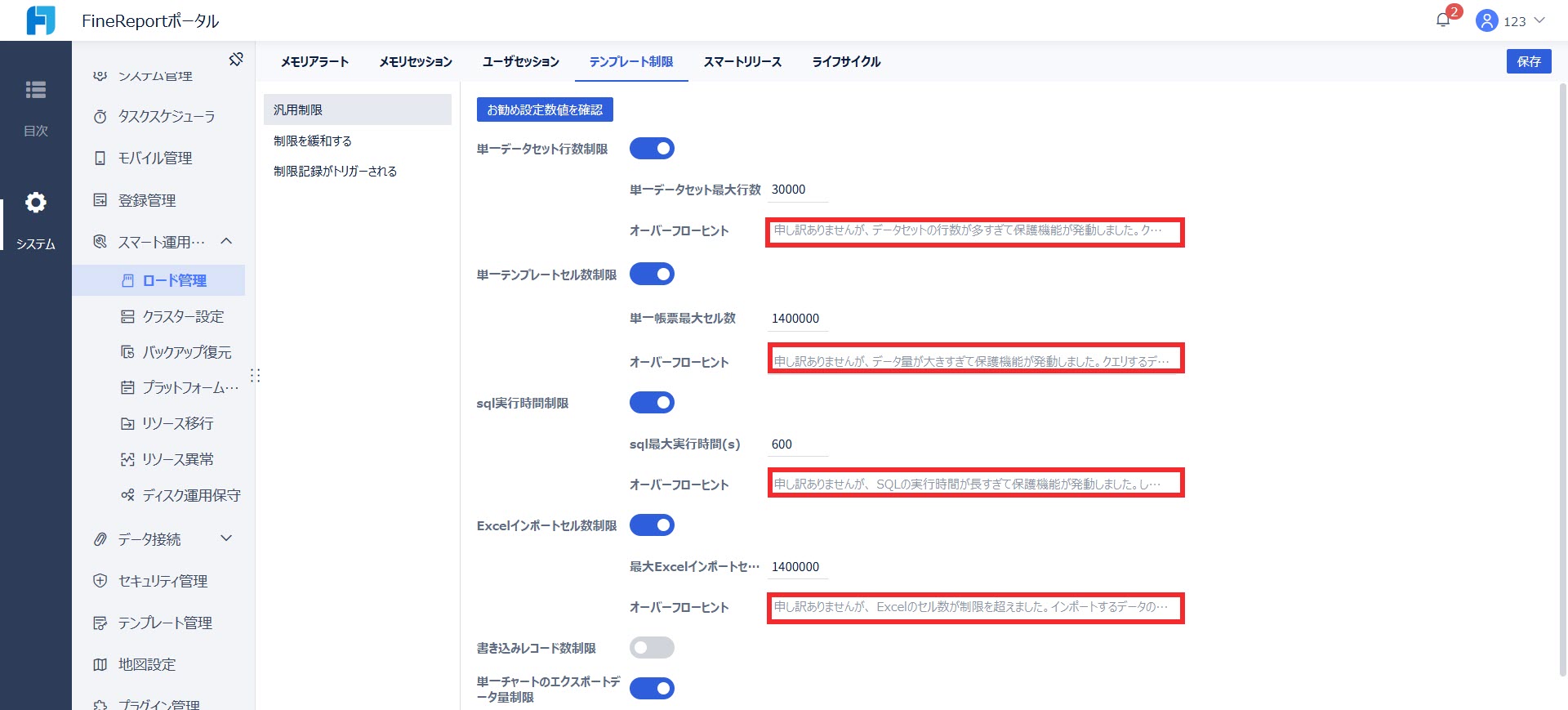Click the FineReport logo icon
The image size is (1568, 710).
(41, 20)
